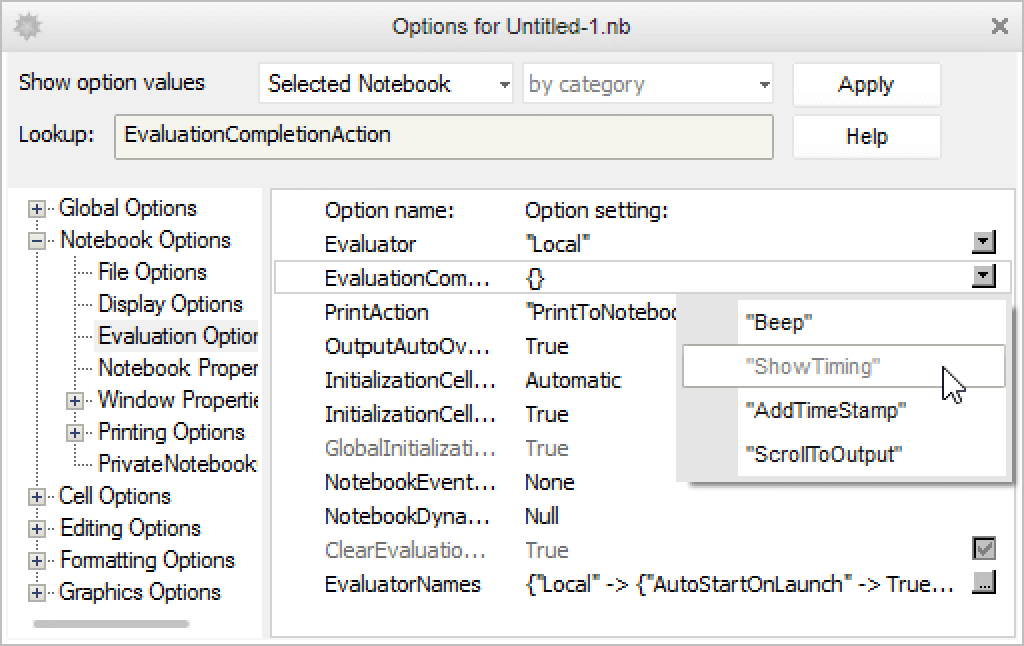
Task: Click the Apply button
Action: point(866,85)
